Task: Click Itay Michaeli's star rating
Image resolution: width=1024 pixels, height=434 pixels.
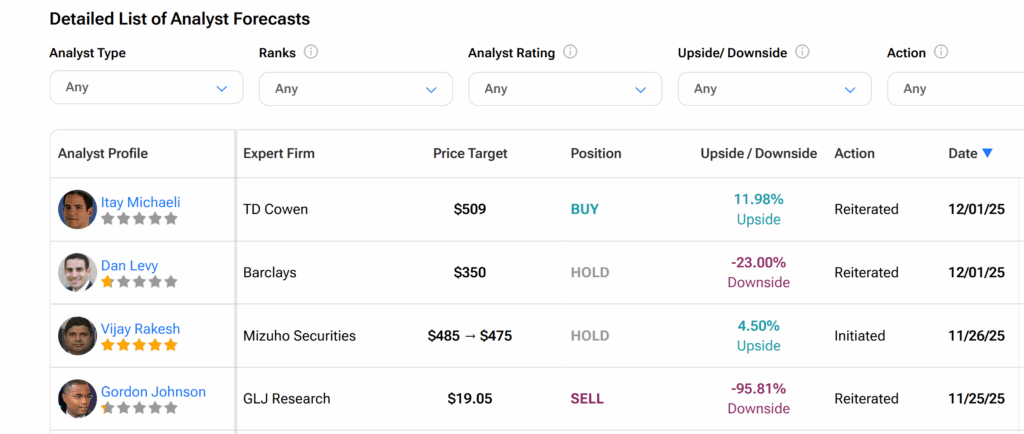Action: click(x=139, y=219)
